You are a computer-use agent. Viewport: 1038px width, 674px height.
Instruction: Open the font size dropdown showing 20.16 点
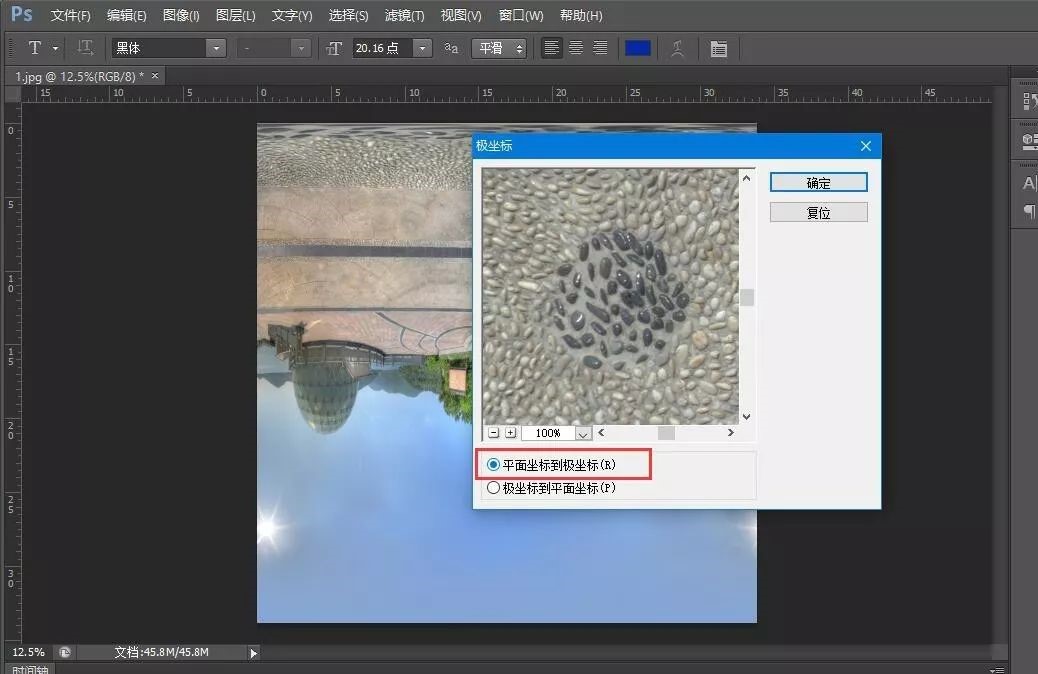pos(422,48)
